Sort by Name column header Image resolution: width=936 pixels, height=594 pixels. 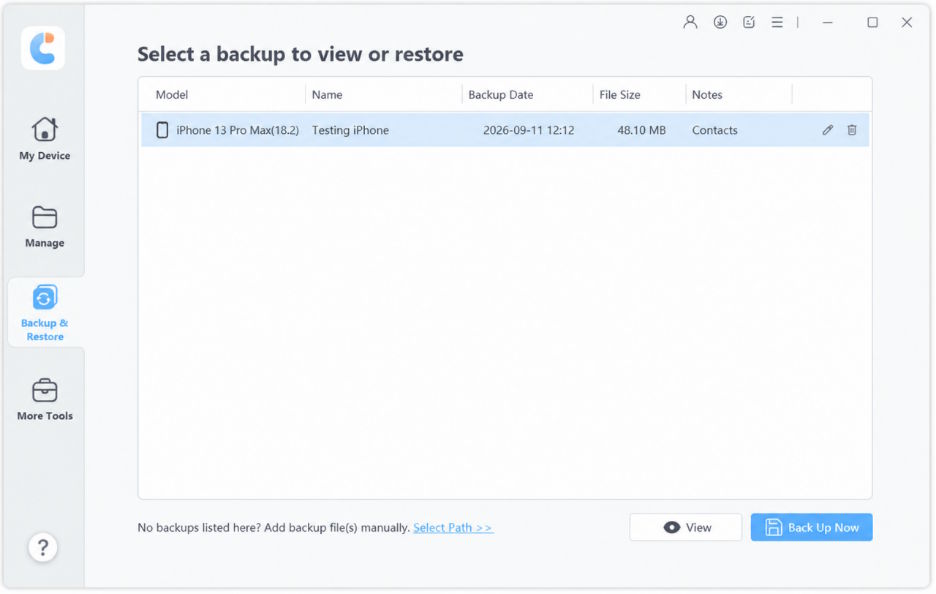pyautogui.click(x=327, y=94)
